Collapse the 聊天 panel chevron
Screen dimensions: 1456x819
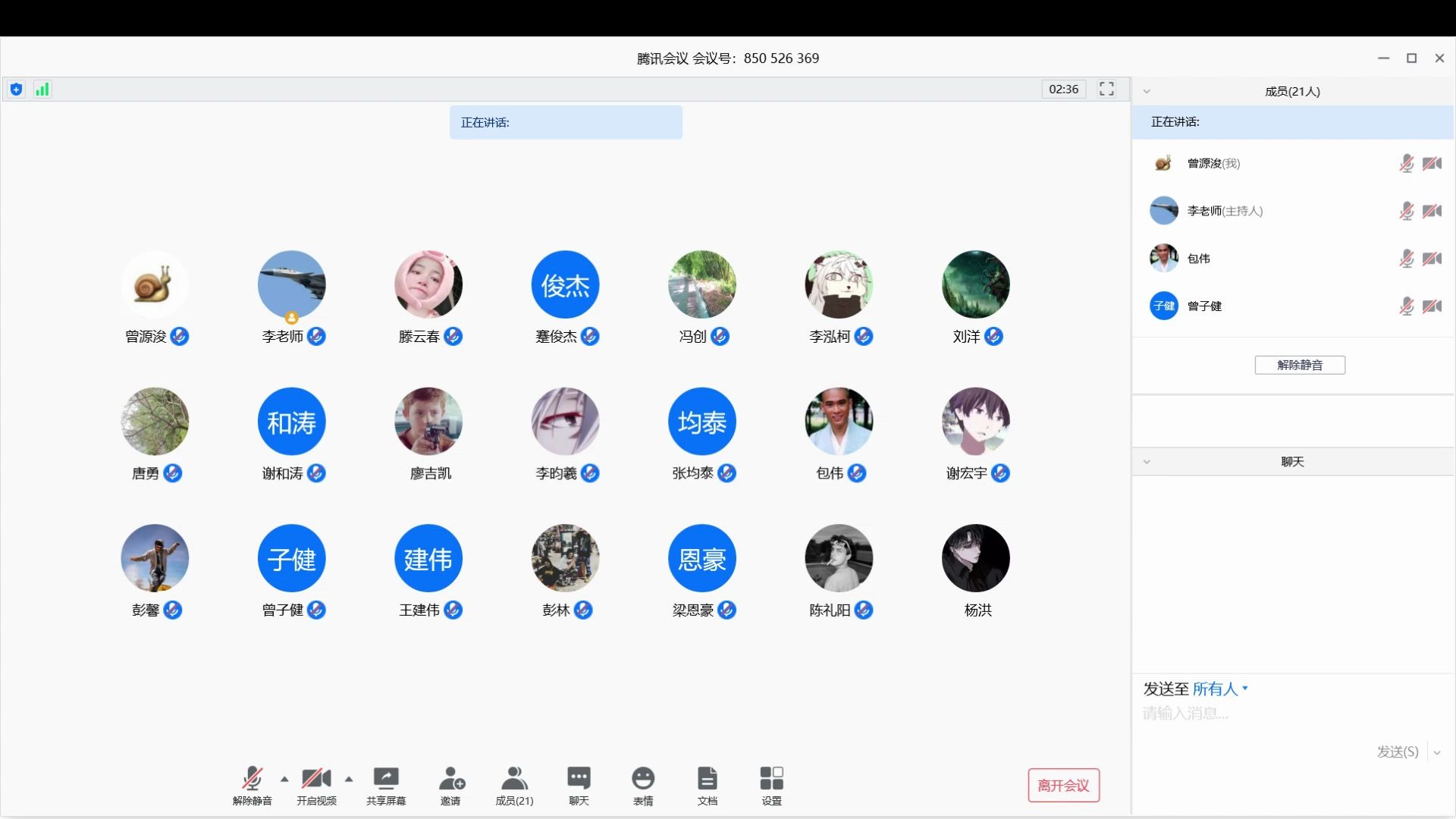pos(1147,462)
